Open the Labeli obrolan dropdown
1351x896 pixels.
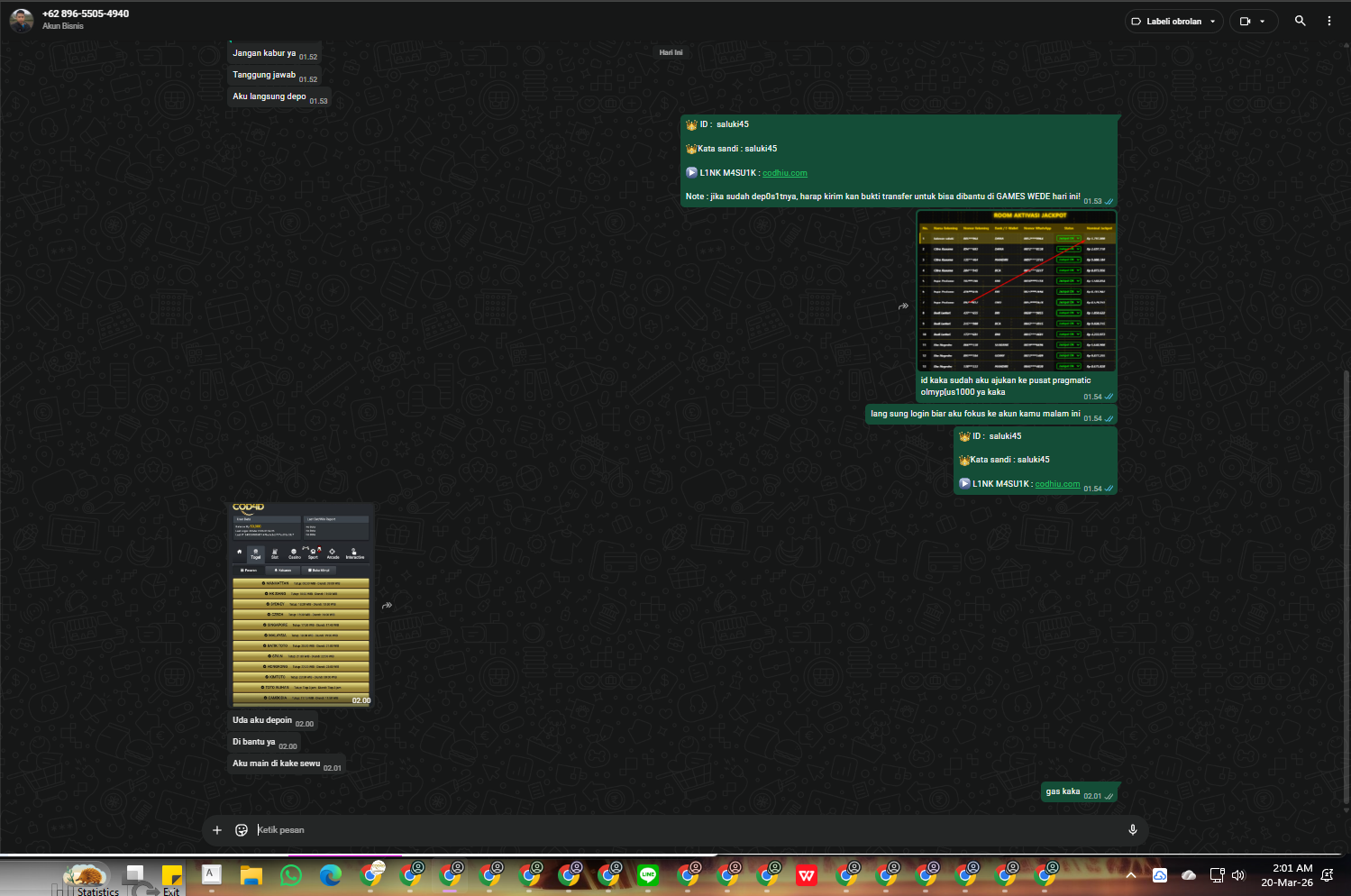pos(1173,21)
